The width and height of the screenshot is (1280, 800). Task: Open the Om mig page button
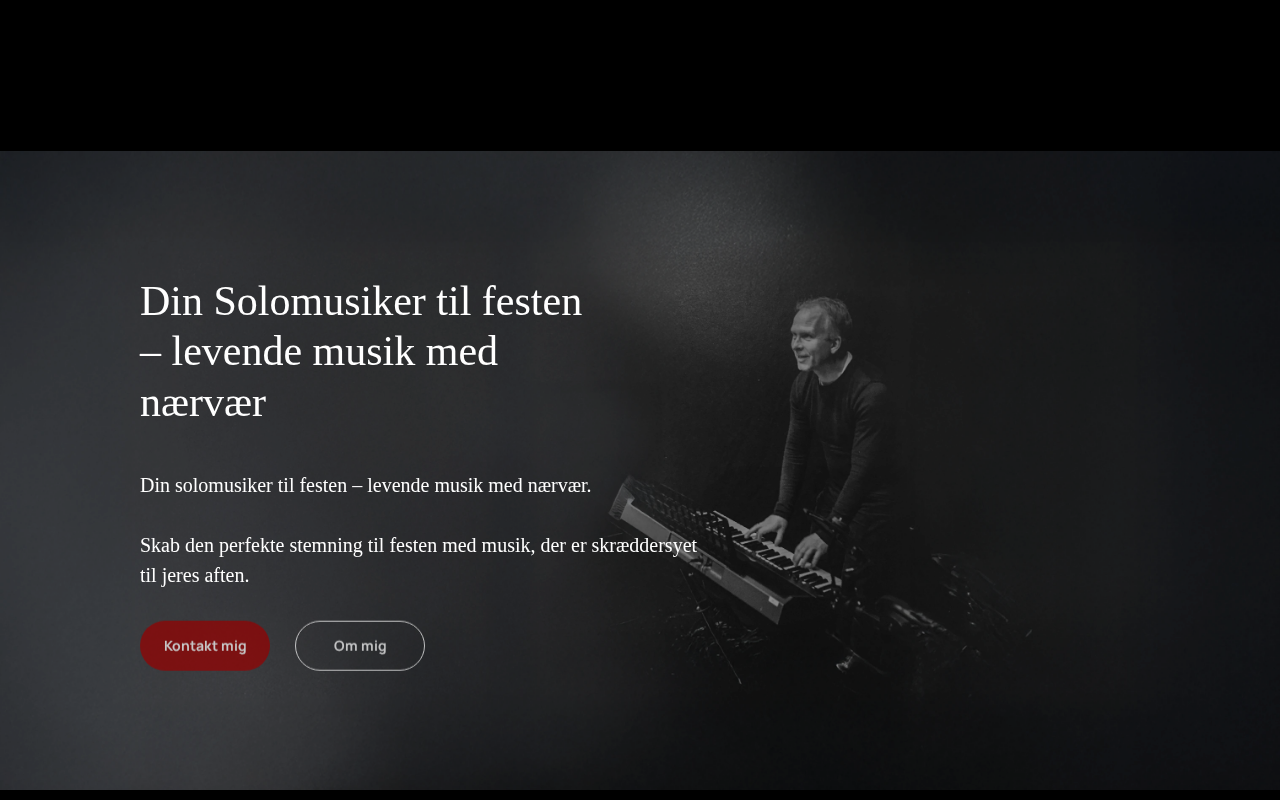click(x=360, y=646)
